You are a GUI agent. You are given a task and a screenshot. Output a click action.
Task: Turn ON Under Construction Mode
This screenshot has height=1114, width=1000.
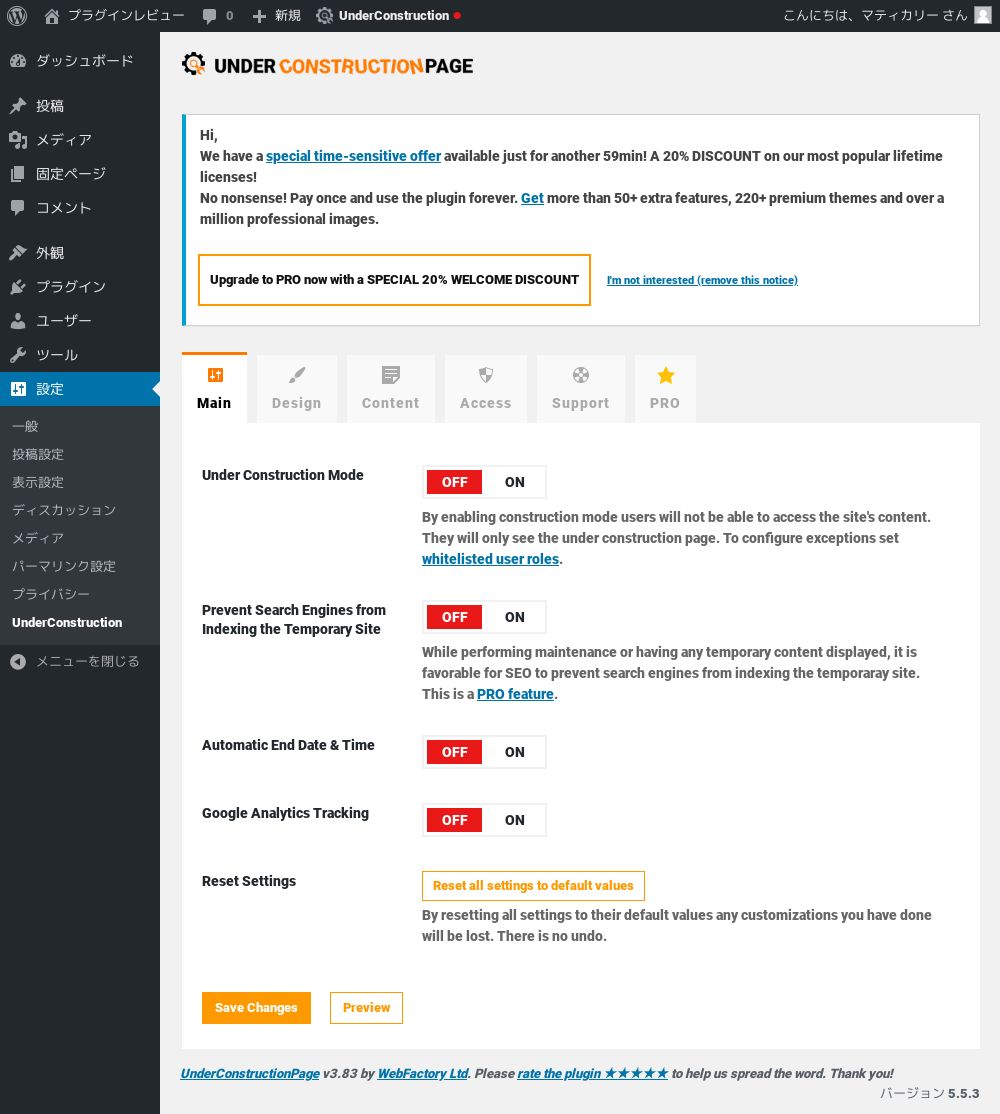click(515, 482)
